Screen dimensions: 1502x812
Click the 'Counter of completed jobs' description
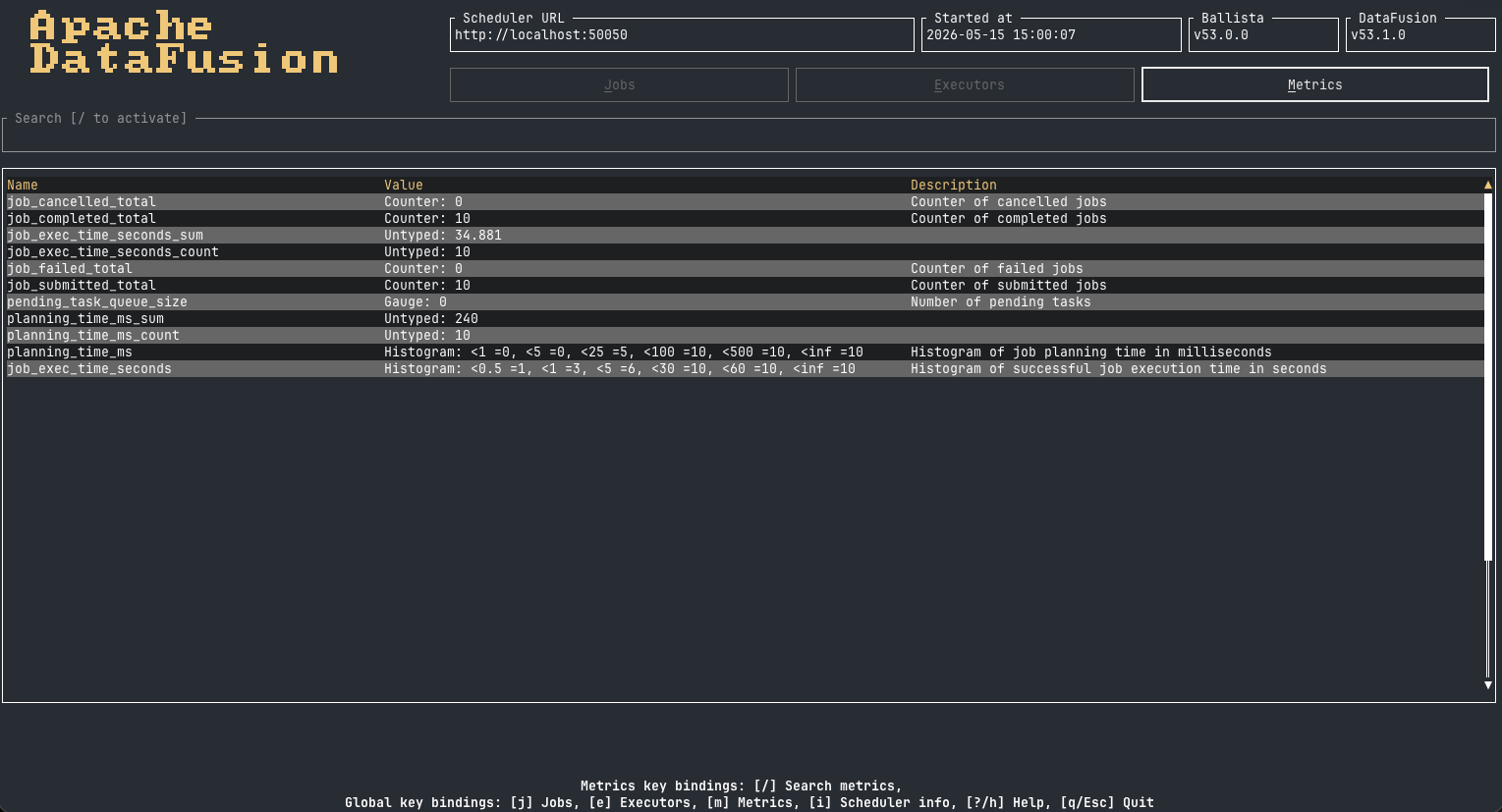(1009, 218)
